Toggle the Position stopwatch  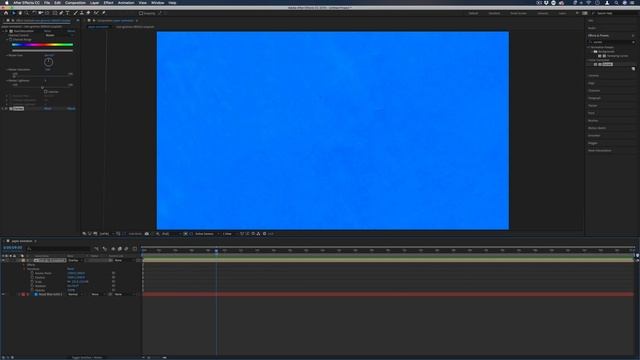pyautogui.click(x=32, y=277)
